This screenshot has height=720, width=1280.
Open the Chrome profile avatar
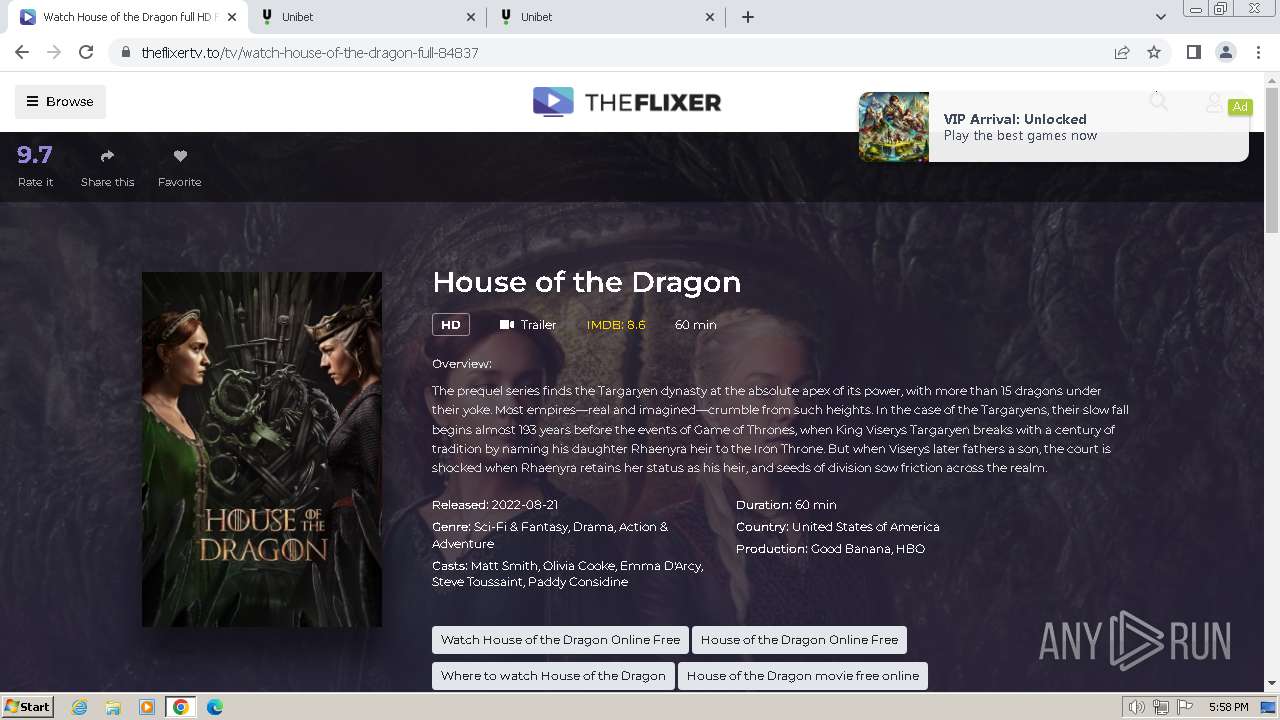1225,52
